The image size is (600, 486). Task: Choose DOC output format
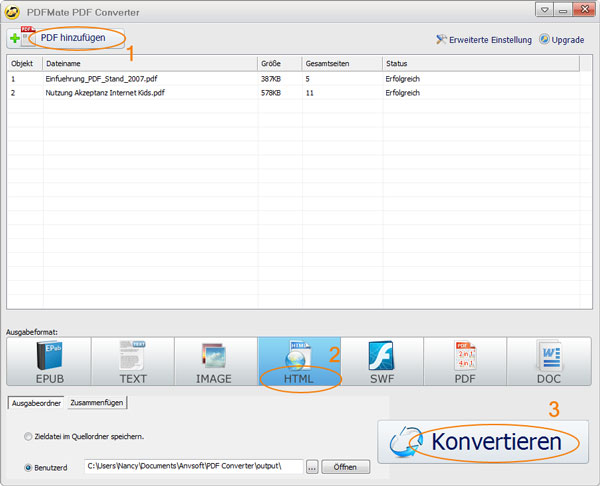[x=549, y=361]
